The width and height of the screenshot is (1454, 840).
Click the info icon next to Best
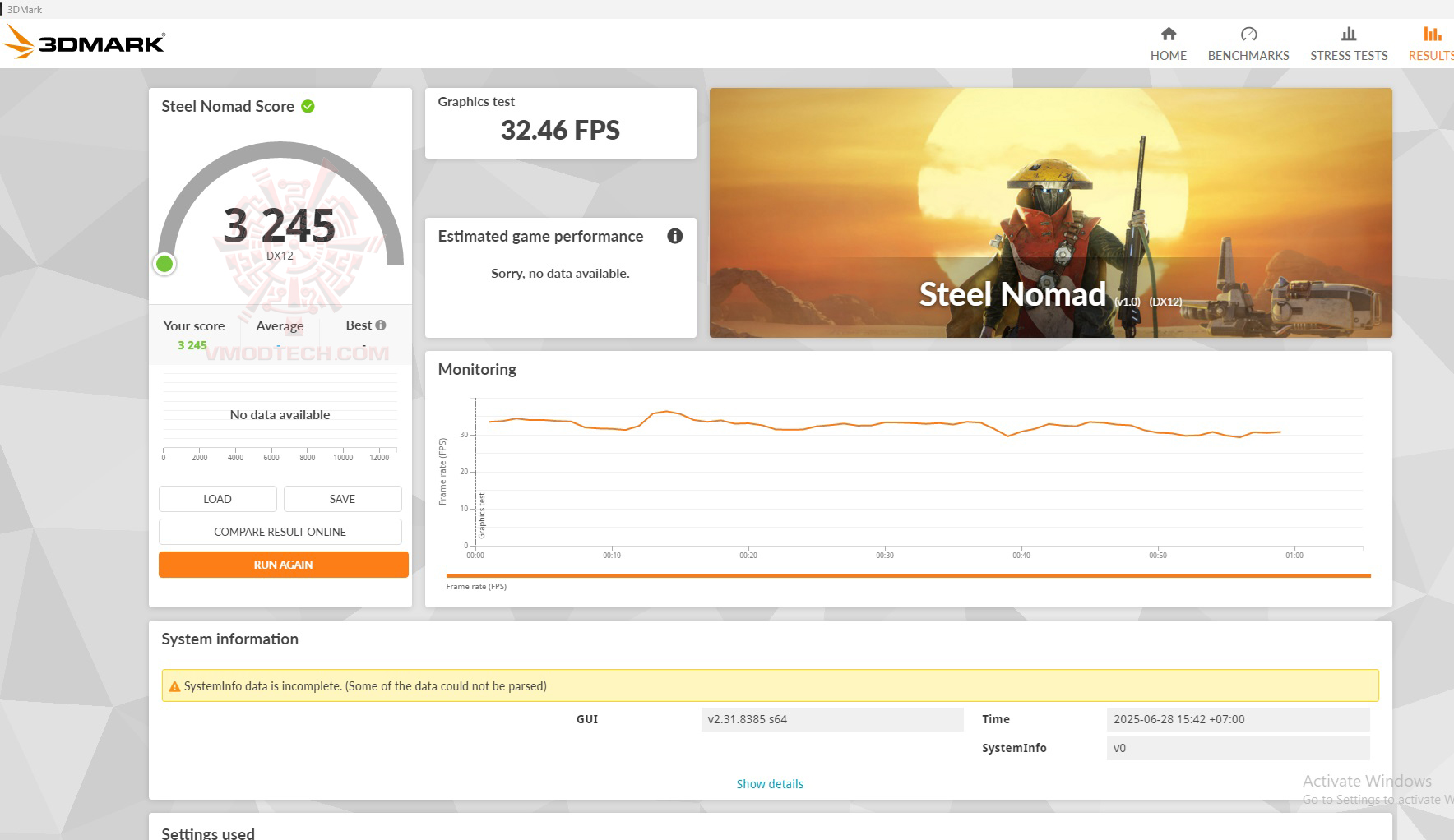[381, 325]
